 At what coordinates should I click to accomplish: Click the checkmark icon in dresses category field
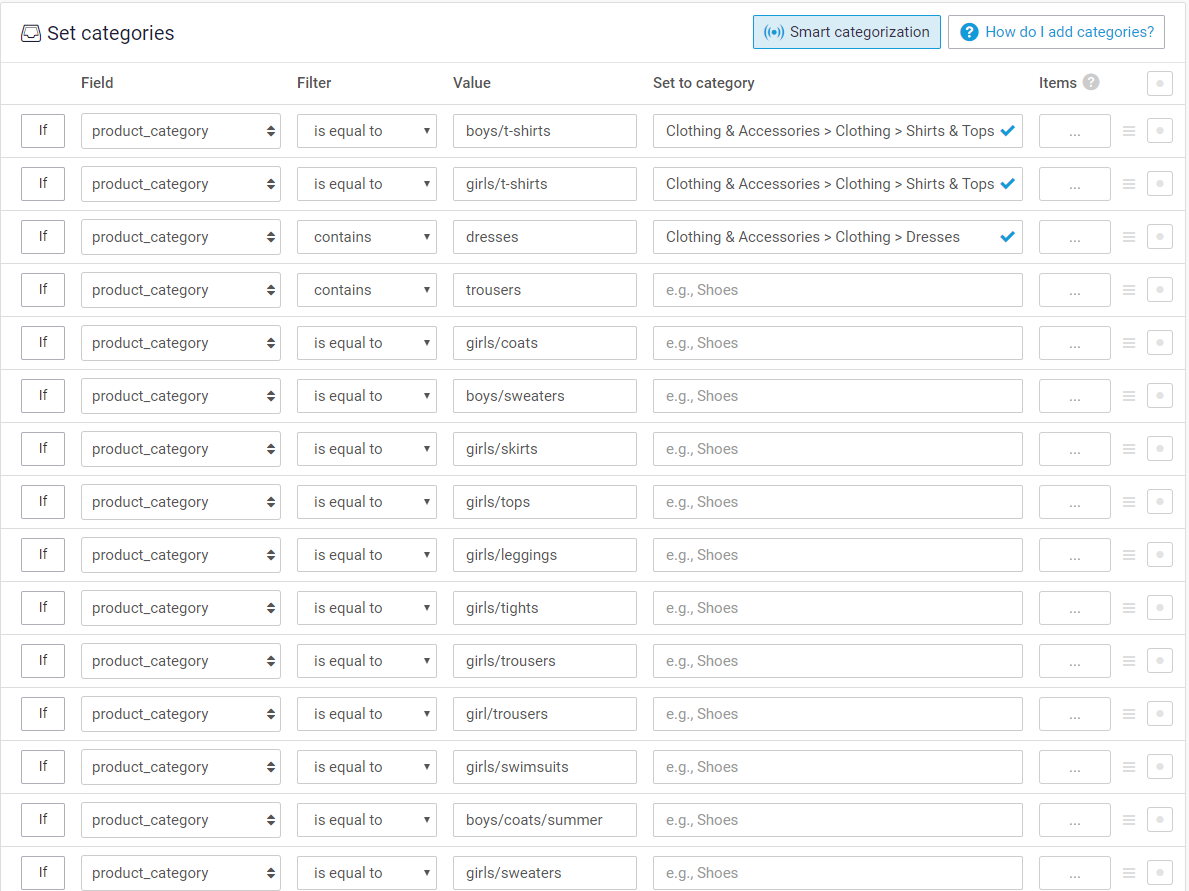pyautogui.click(x=1007, y=237)
